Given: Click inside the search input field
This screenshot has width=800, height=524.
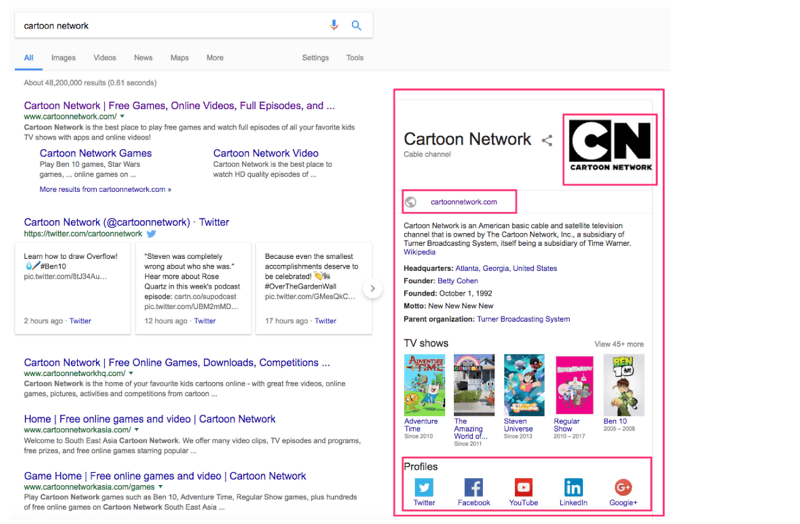Looking at the screenshot, I should tap(170, 26).
